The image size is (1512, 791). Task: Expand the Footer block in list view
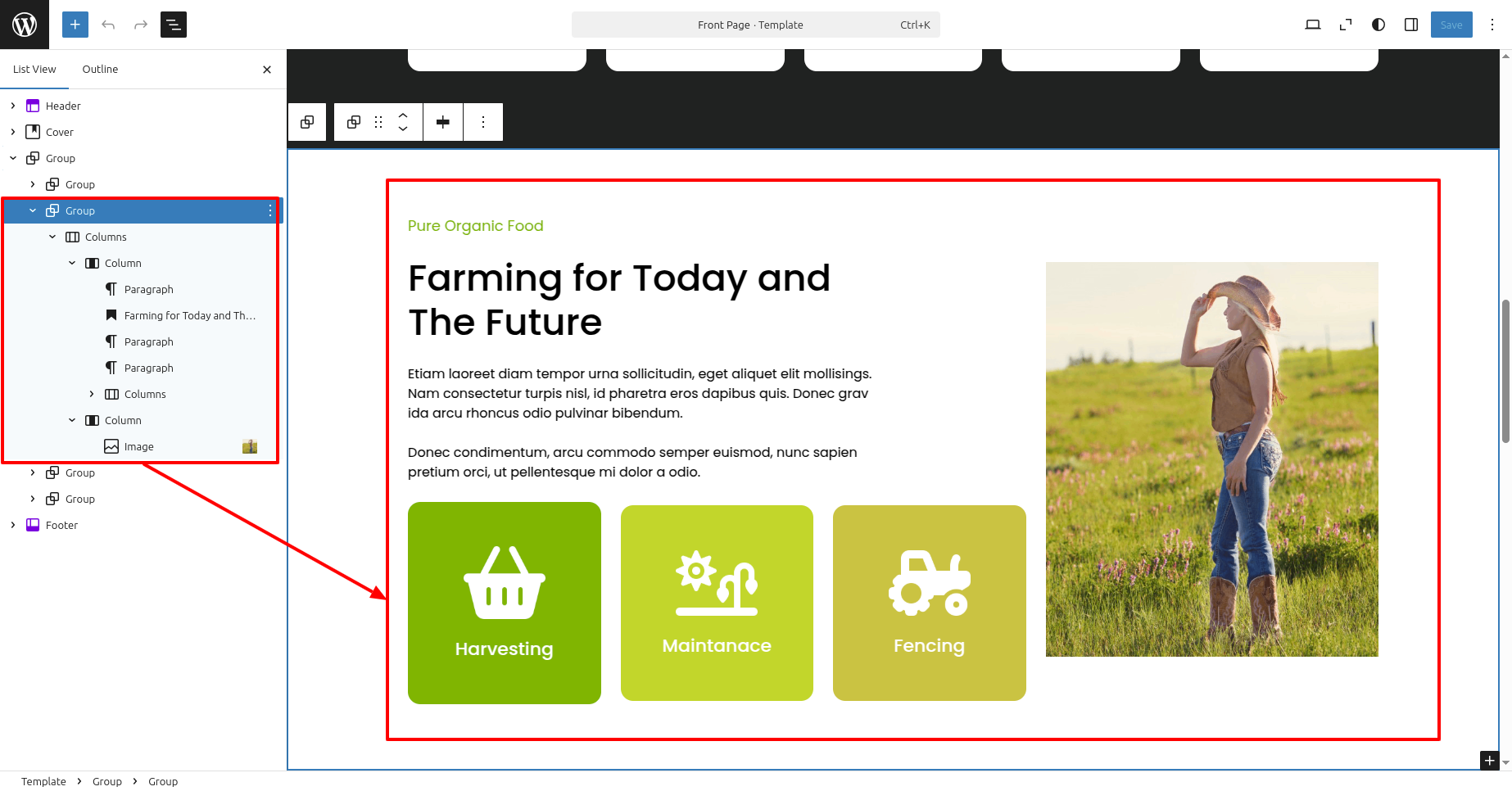(13, 525)
